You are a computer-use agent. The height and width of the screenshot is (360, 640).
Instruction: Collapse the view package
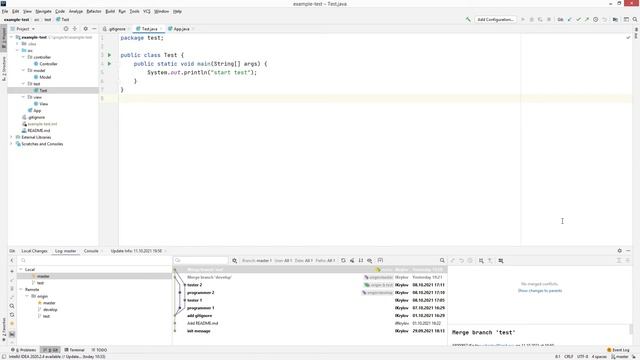[x=23, y=97]
